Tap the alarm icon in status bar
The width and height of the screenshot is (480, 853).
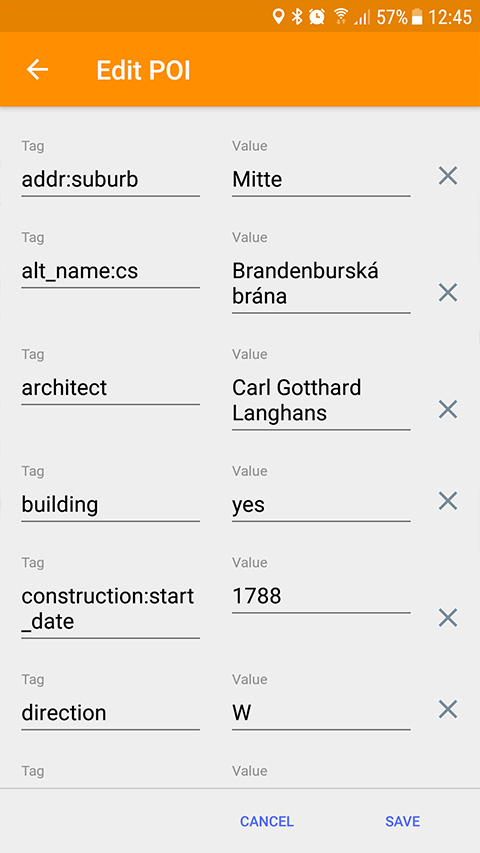pos(317,17)
